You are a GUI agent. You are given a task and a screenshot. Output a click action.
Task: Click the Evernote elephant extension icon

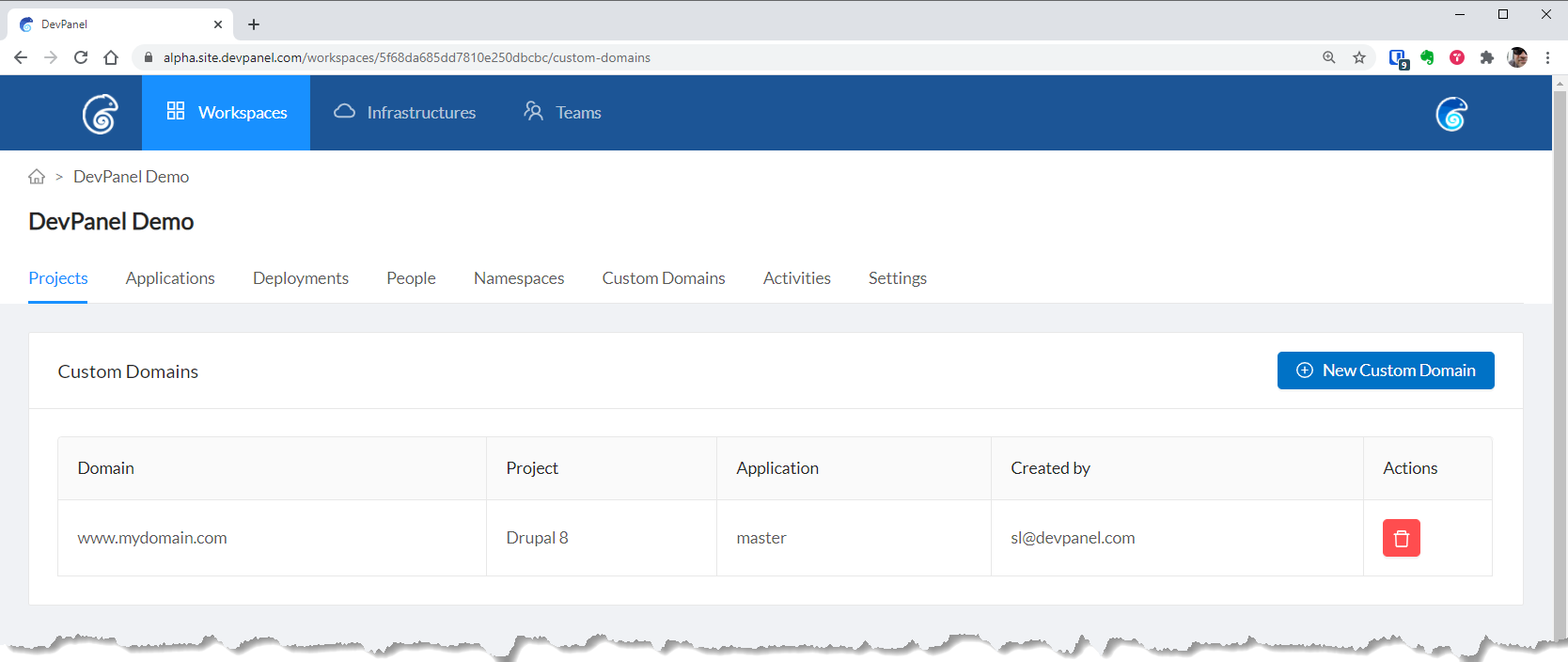pos(1427,57)
